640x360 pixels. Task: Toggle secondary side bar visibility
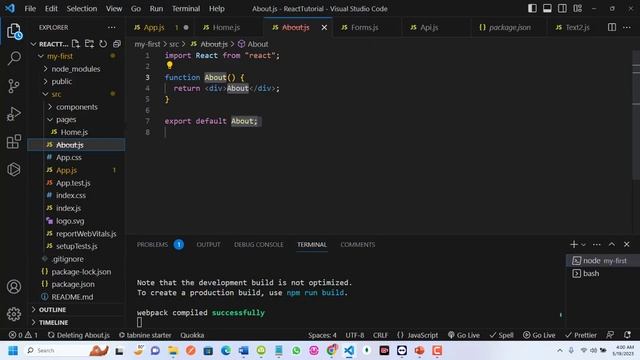[x=562, y=8]
